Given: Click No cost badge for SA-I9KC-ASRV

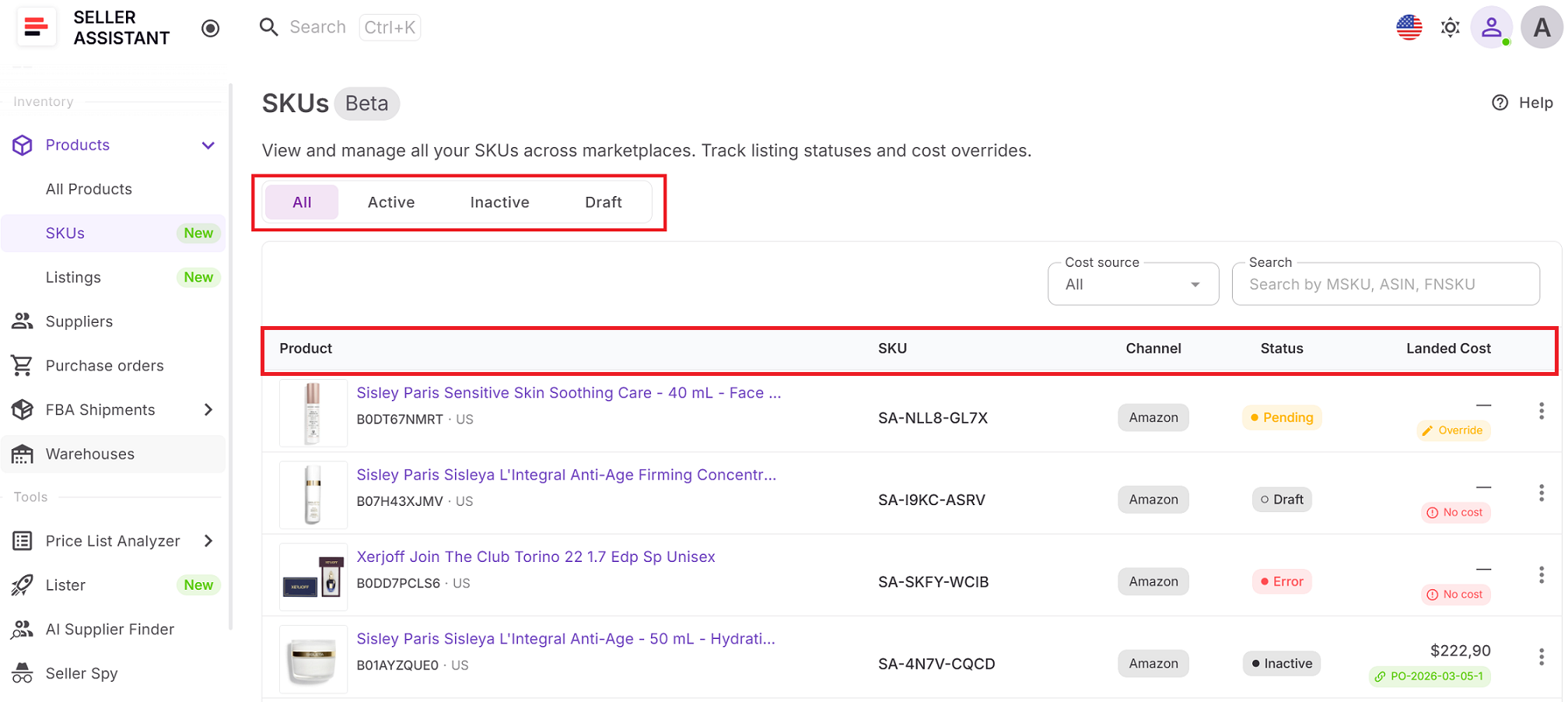Looking at the screenshot, I should click(1455, 512).
